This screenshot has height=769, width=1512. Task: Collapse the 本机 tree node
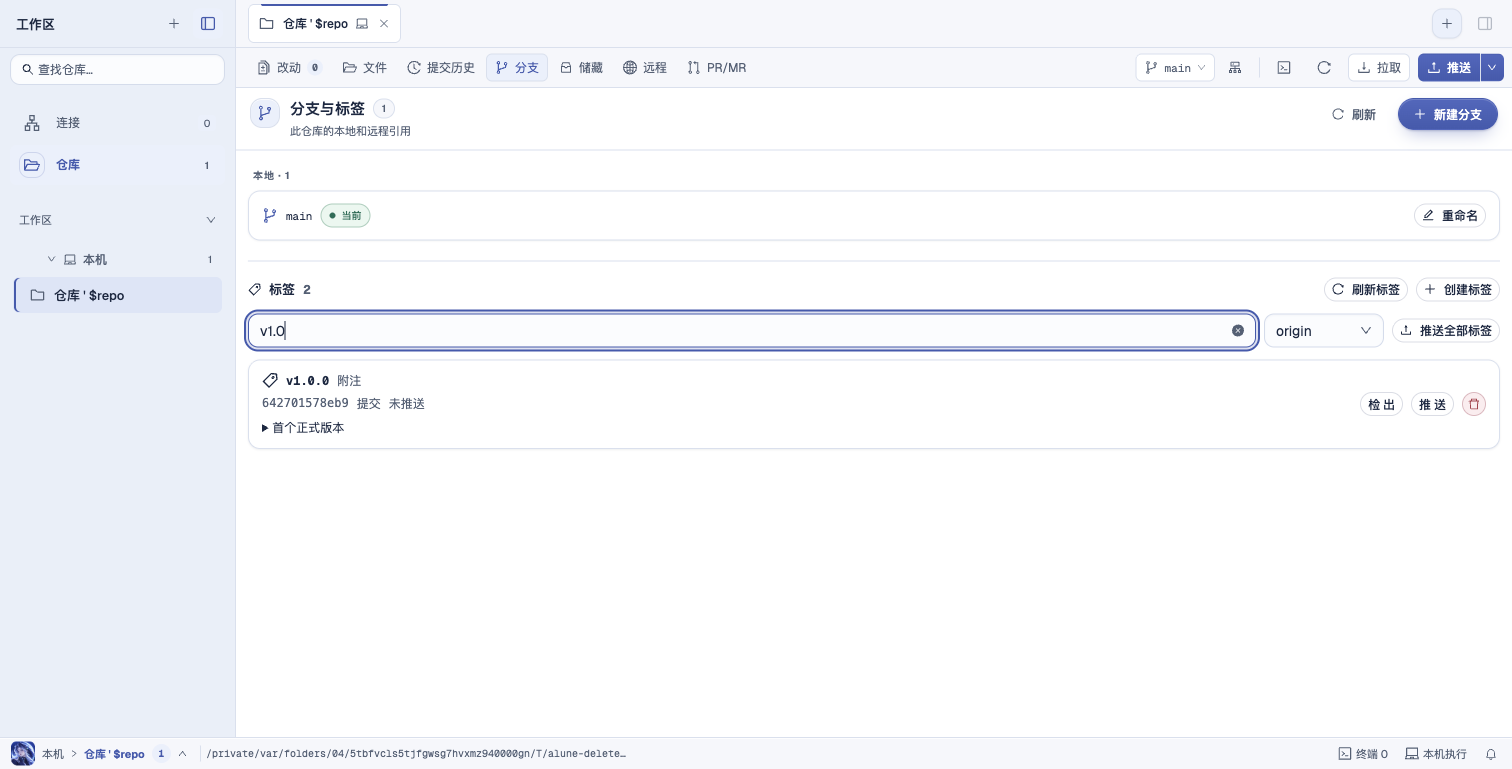pyautogui.click(x=51, y=259)
